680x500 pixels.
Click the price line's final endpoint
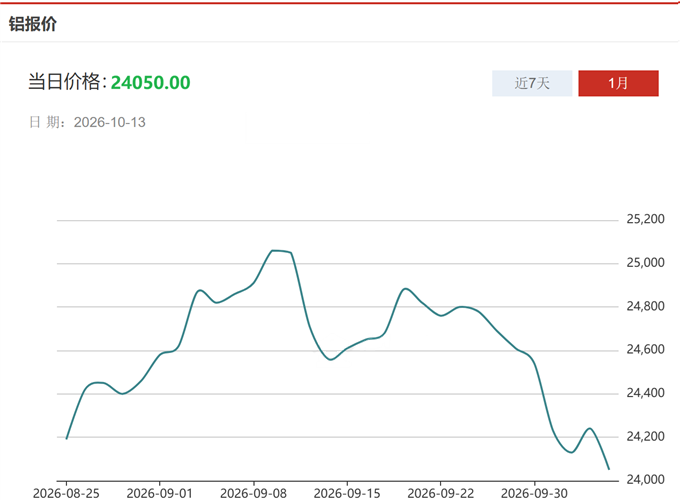[609, 469]
